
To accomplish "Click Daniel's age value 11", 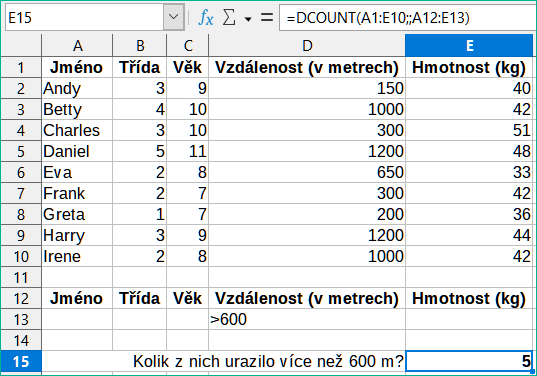I will click(x=188, y=151).
